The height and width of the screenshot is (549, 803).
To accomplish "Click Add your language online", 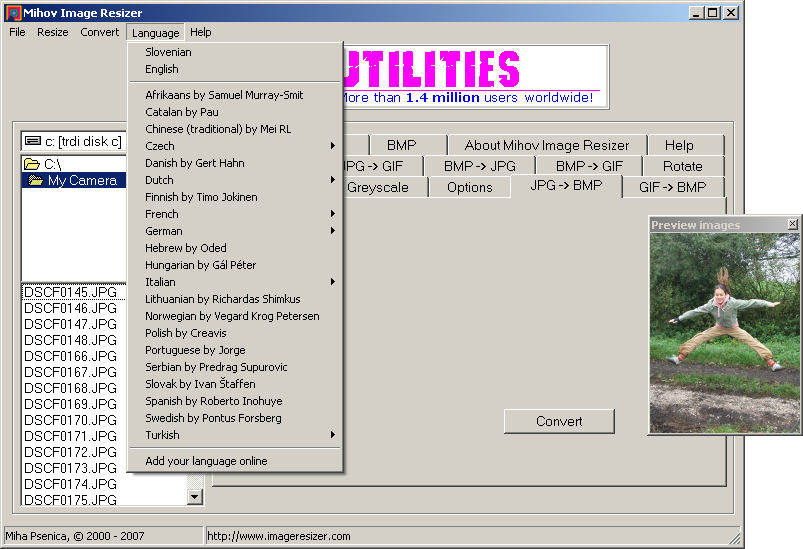I will [206, 461].
